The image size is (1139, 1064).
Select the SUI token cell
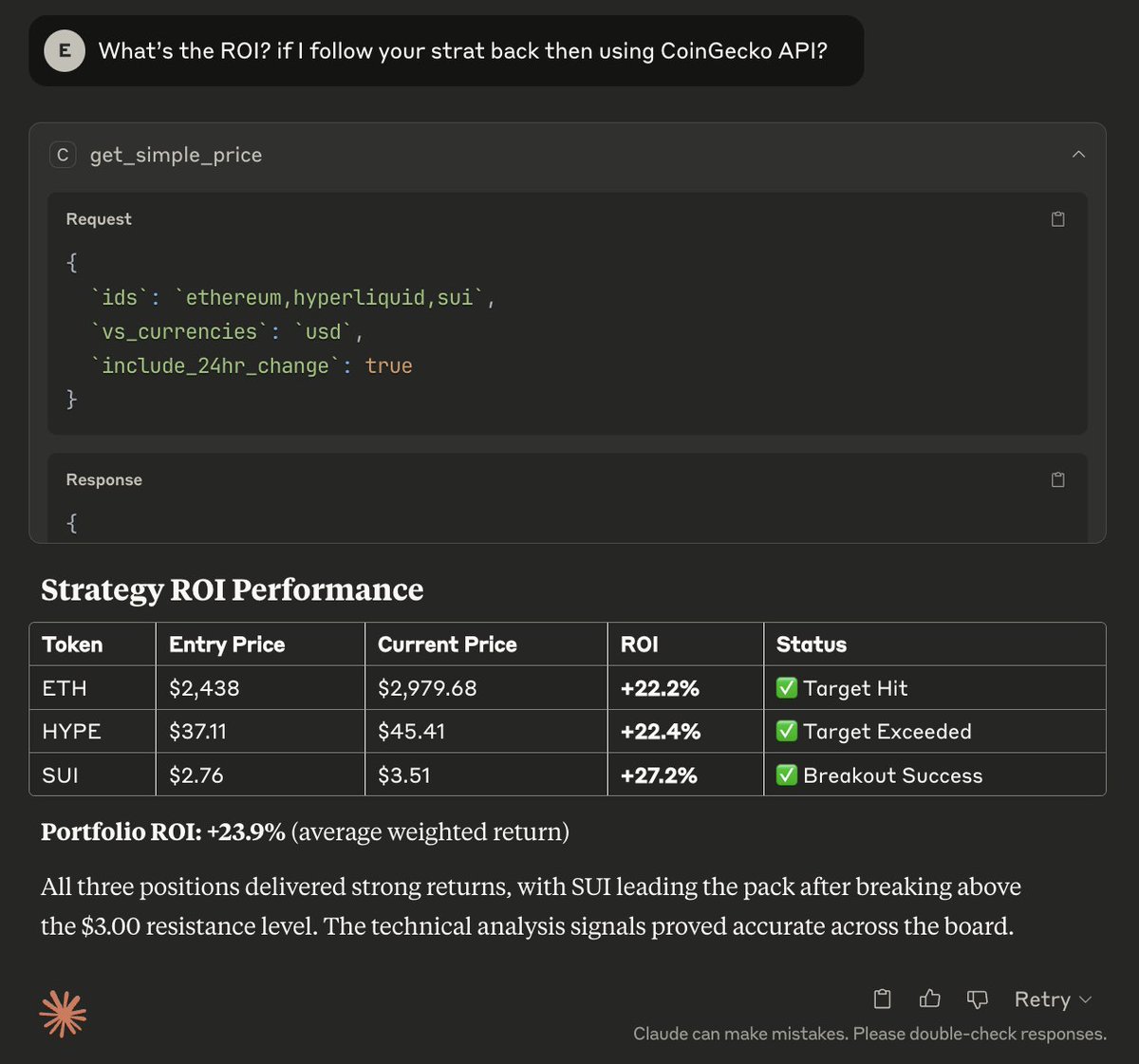pyautogui.click(x=92, y=775)
